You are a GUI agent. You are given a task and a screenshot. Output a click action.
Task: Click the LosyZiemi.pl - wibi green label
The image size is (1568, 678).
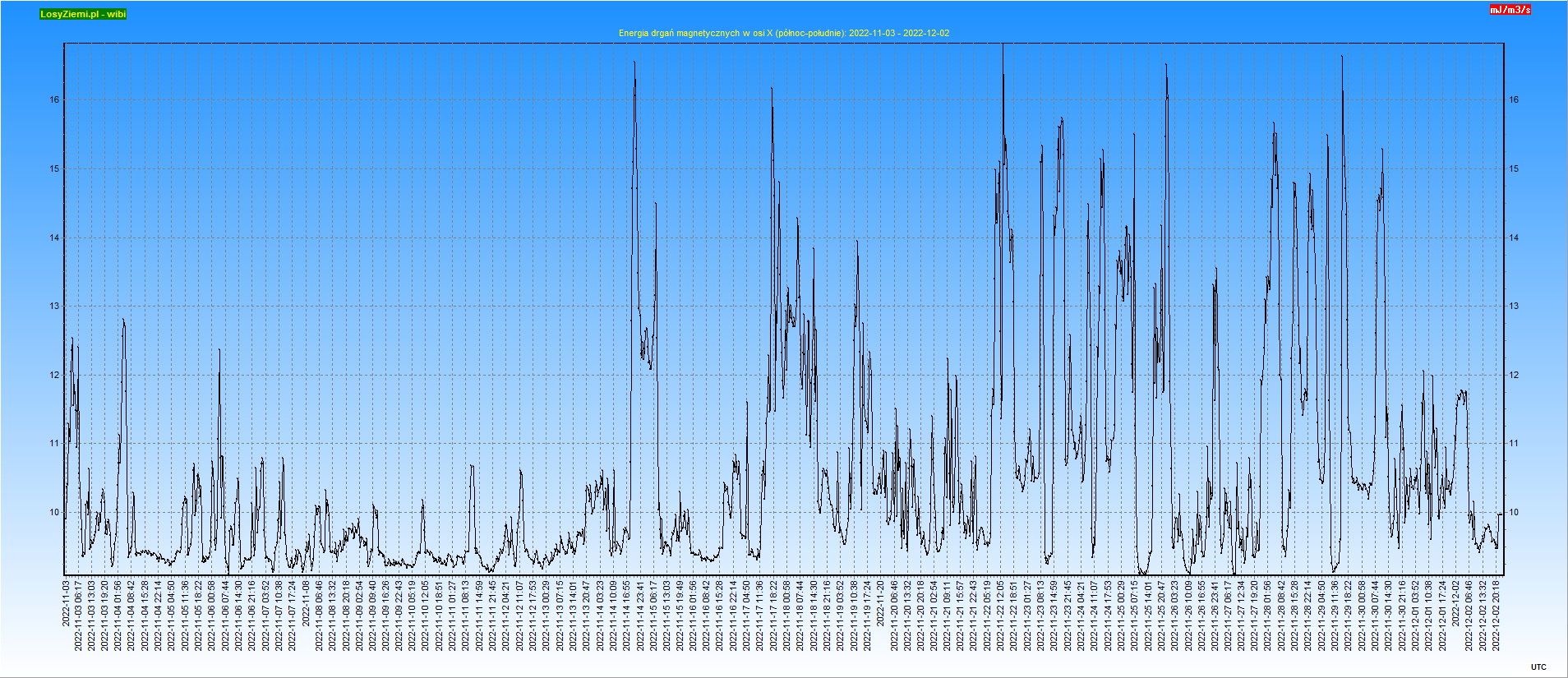[x=83, y=14]
